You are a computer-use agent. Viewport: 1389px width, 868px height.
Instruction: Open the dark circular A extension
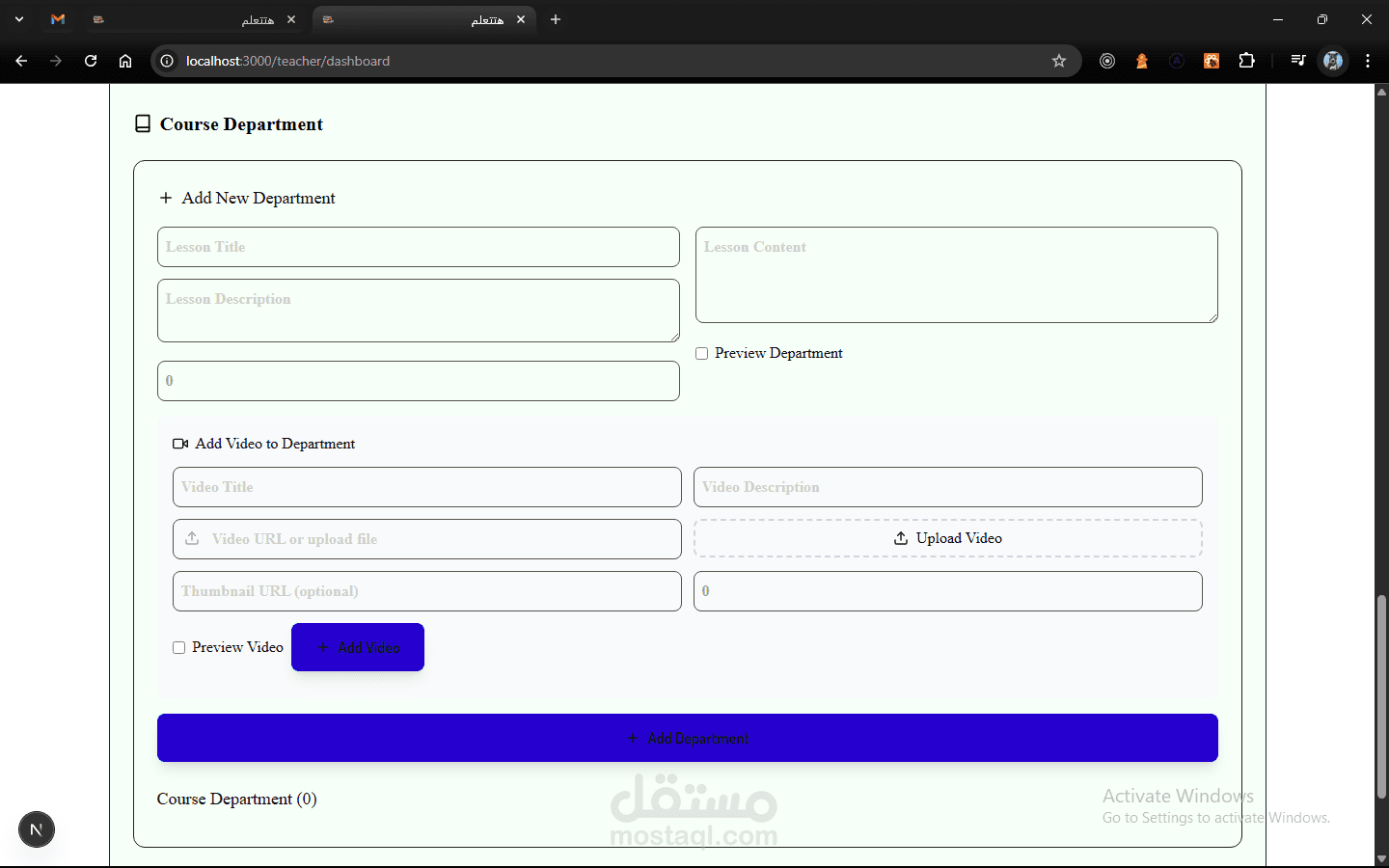click(1177, 61)
